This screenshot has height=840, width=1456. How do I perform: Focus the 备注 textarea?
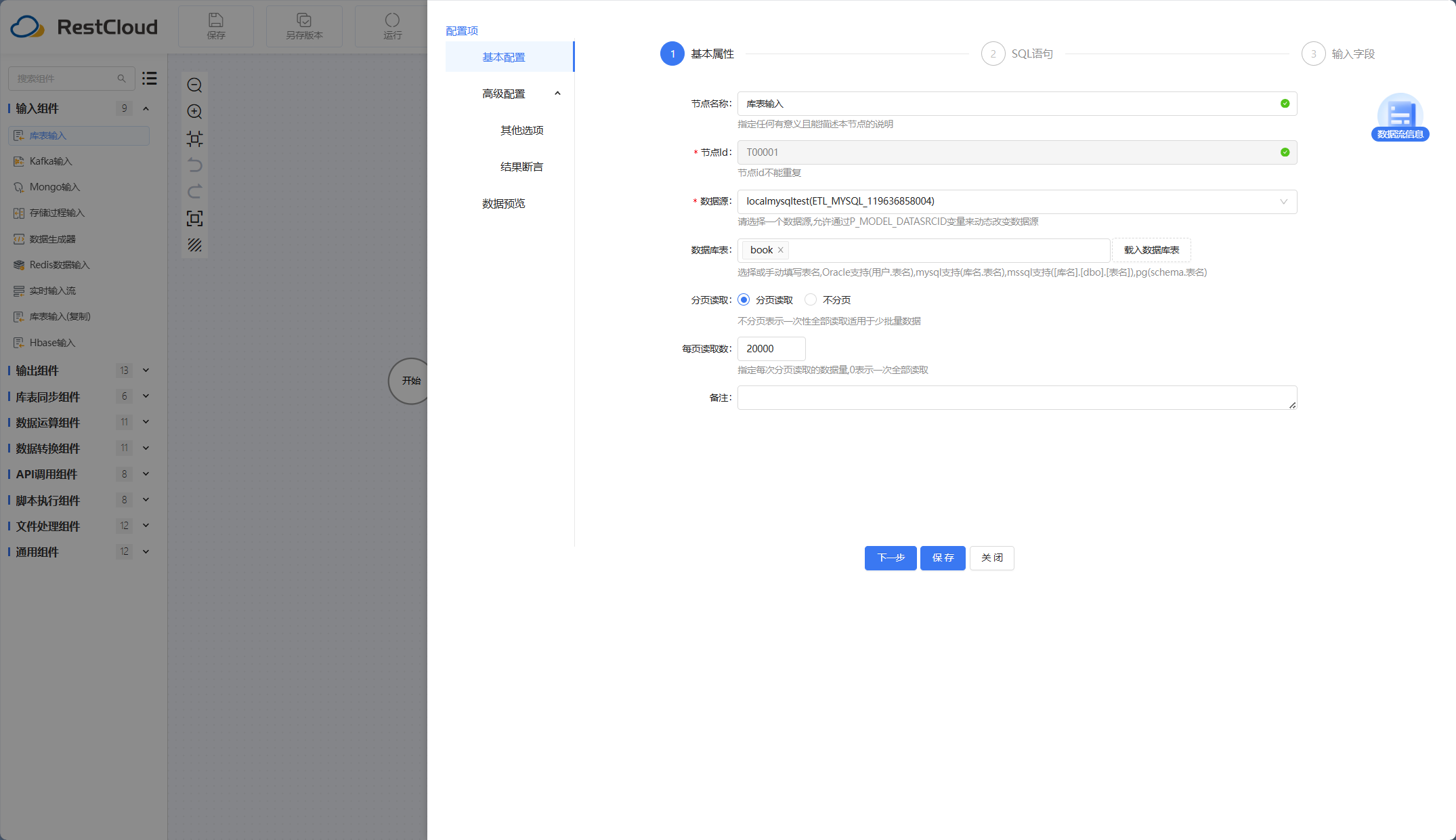tap(1017, 398)
